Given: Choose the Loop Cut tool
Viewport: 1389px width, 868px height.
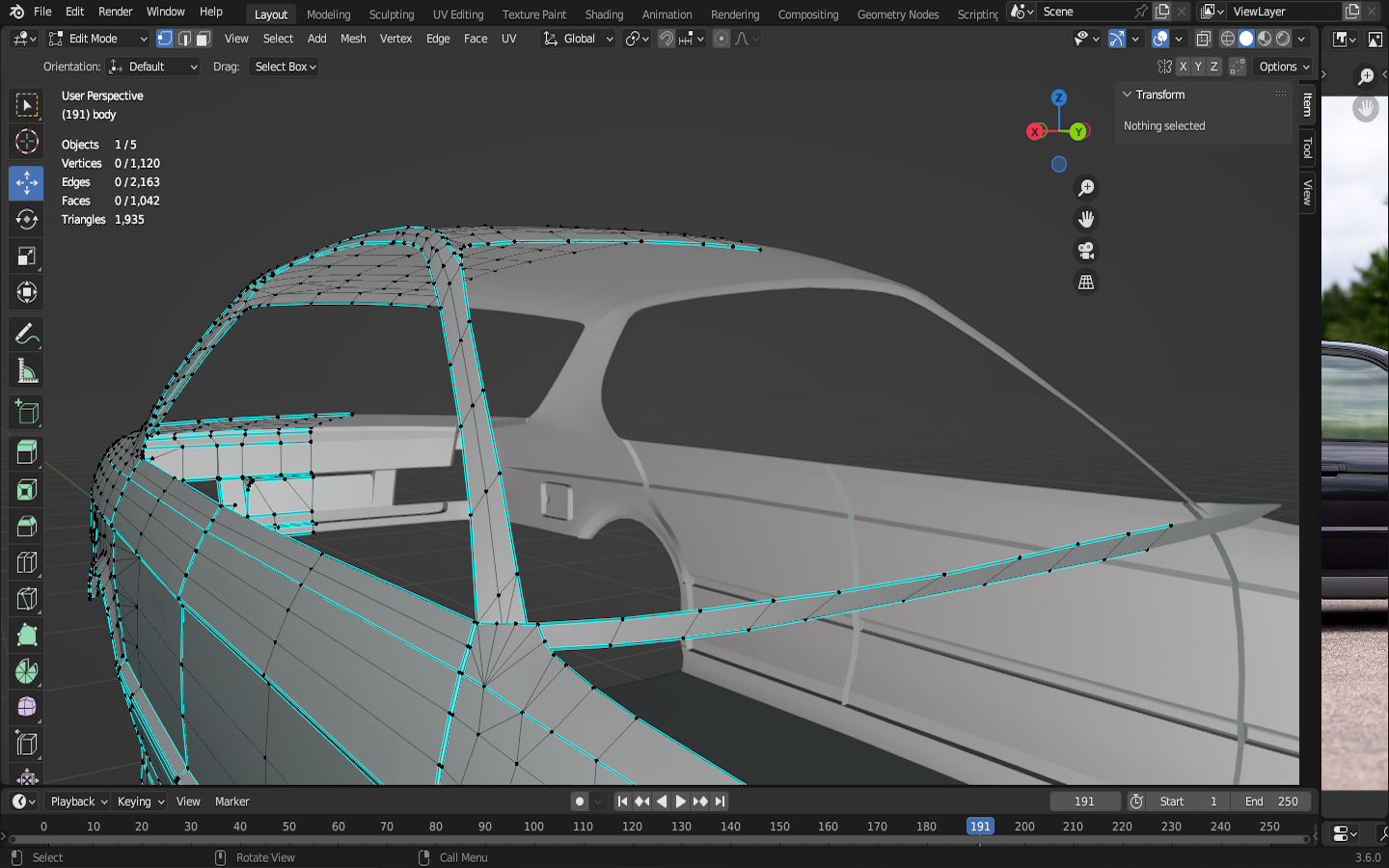Looking at the screenshot, I should (x=27, y=563).
